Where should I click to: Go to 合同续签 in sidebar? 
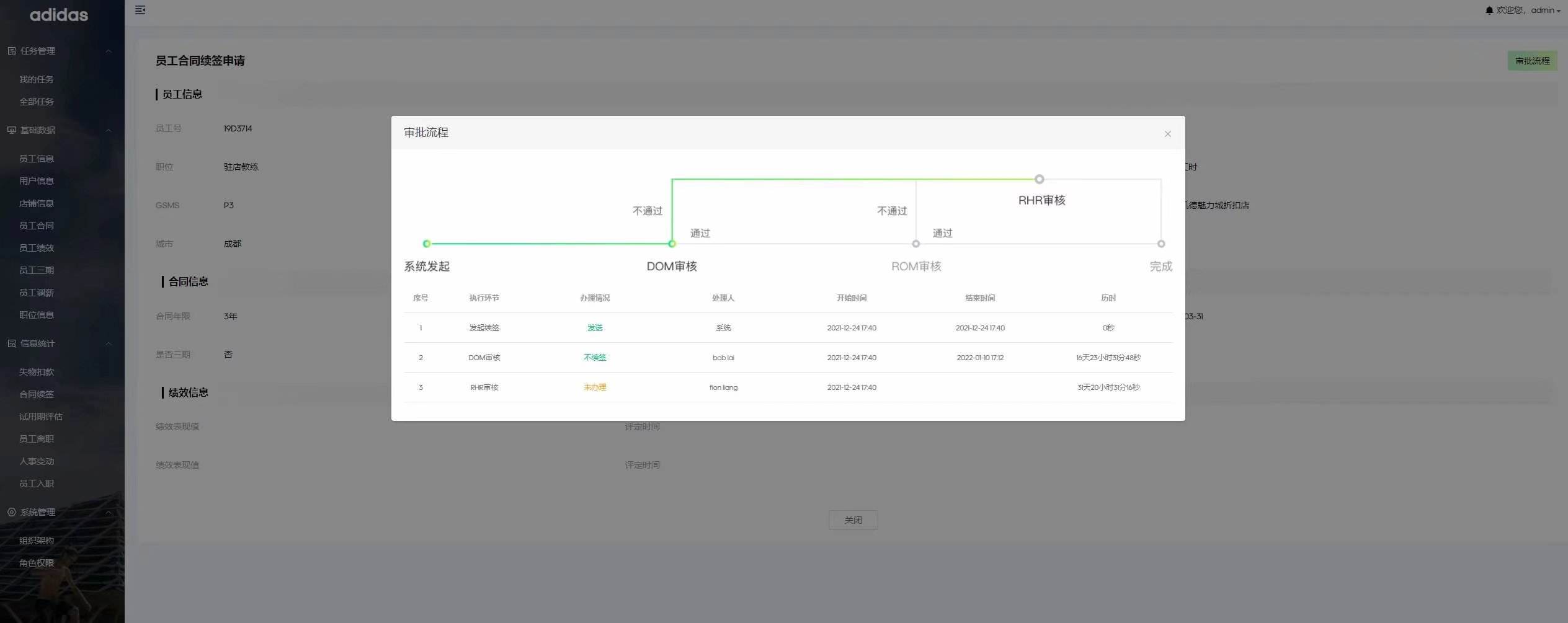36,394
